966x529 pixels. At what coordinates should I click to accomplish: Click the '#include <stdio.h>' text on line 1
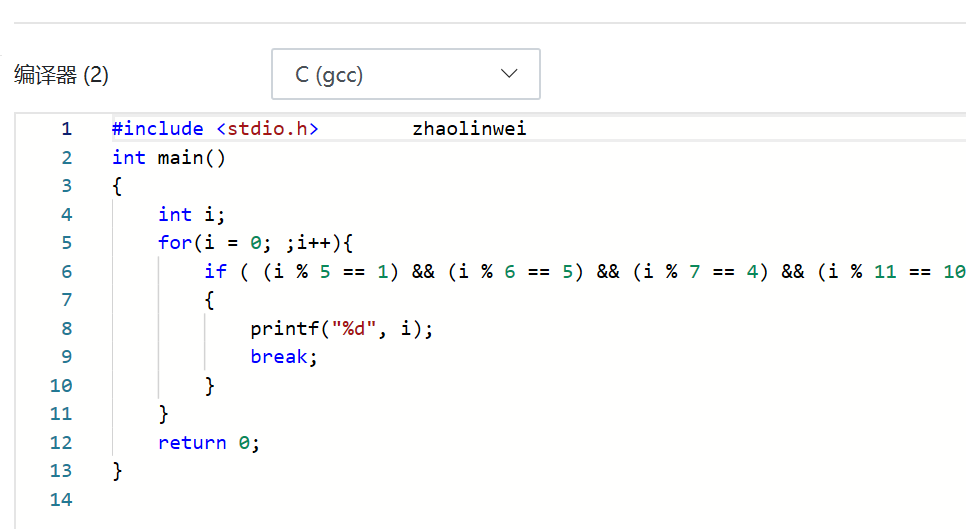(x=215, y=129)
